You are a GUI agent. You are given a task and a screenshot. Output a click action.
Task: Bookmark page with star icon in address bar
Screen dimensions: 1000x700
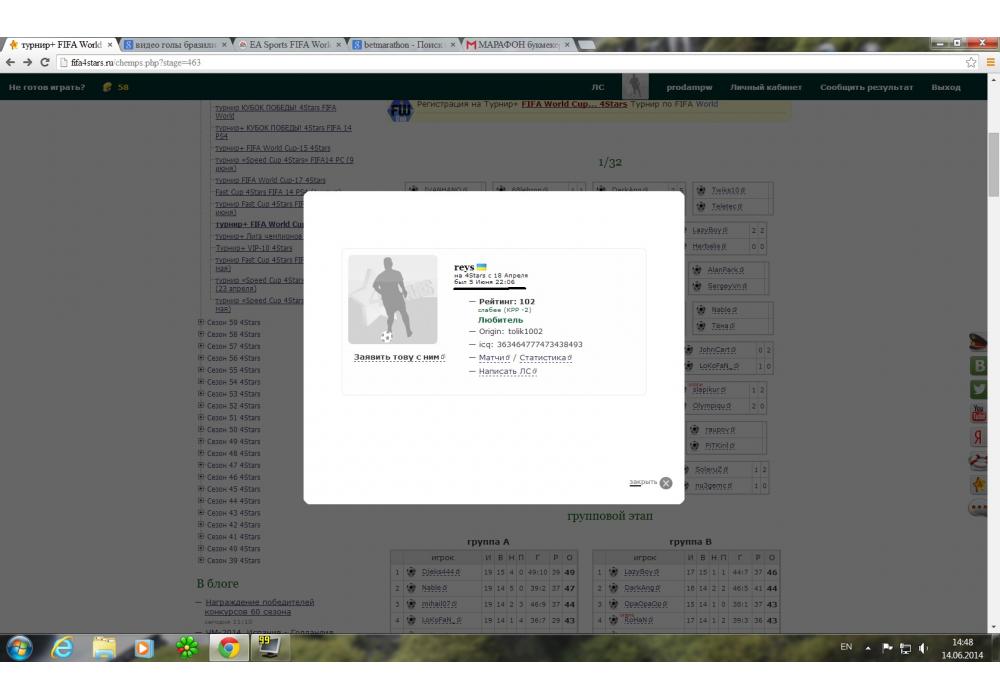pos(971,62)
